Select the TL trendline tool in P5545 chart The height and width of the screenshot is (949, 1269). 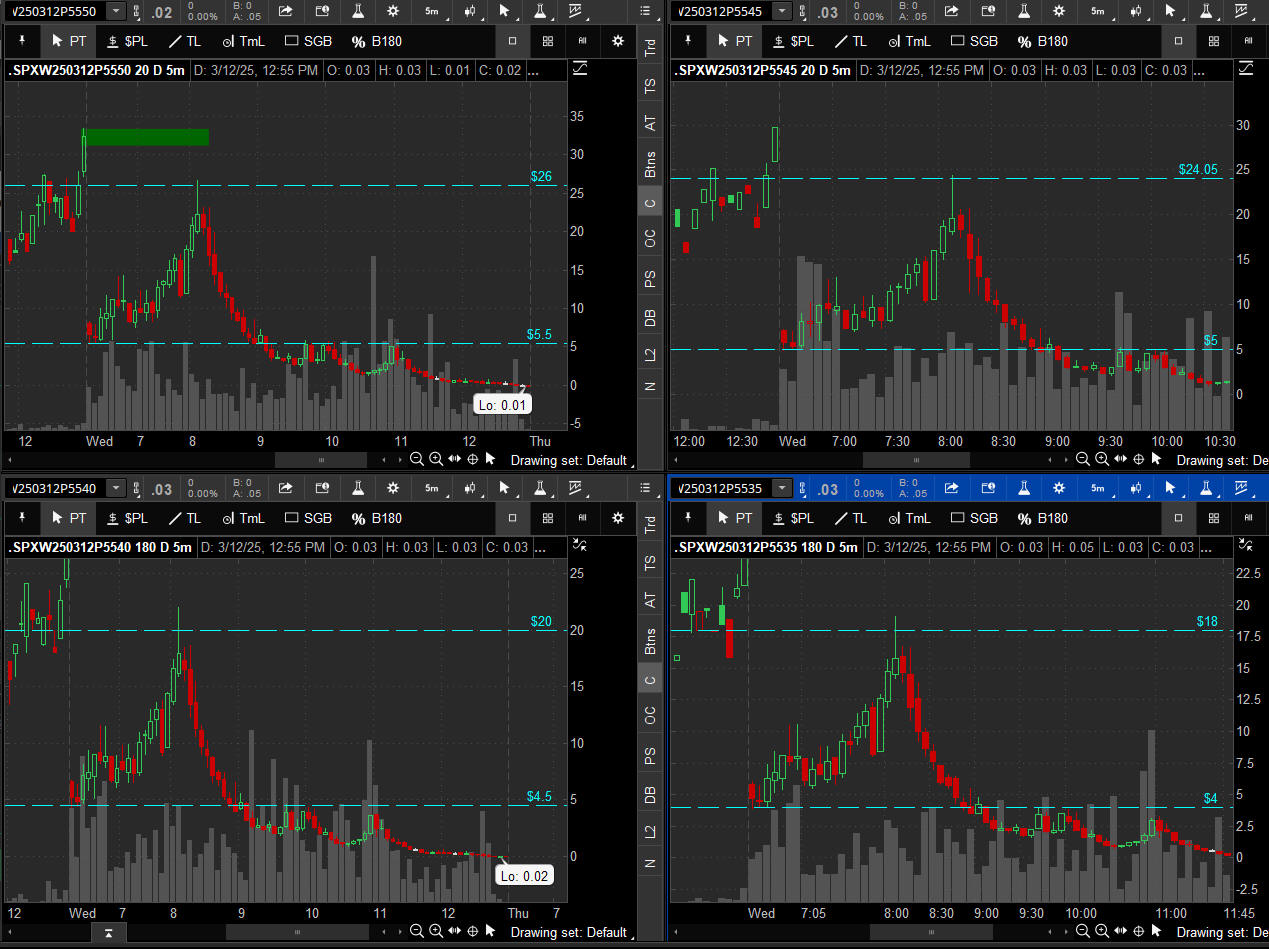tap(851, 41)
